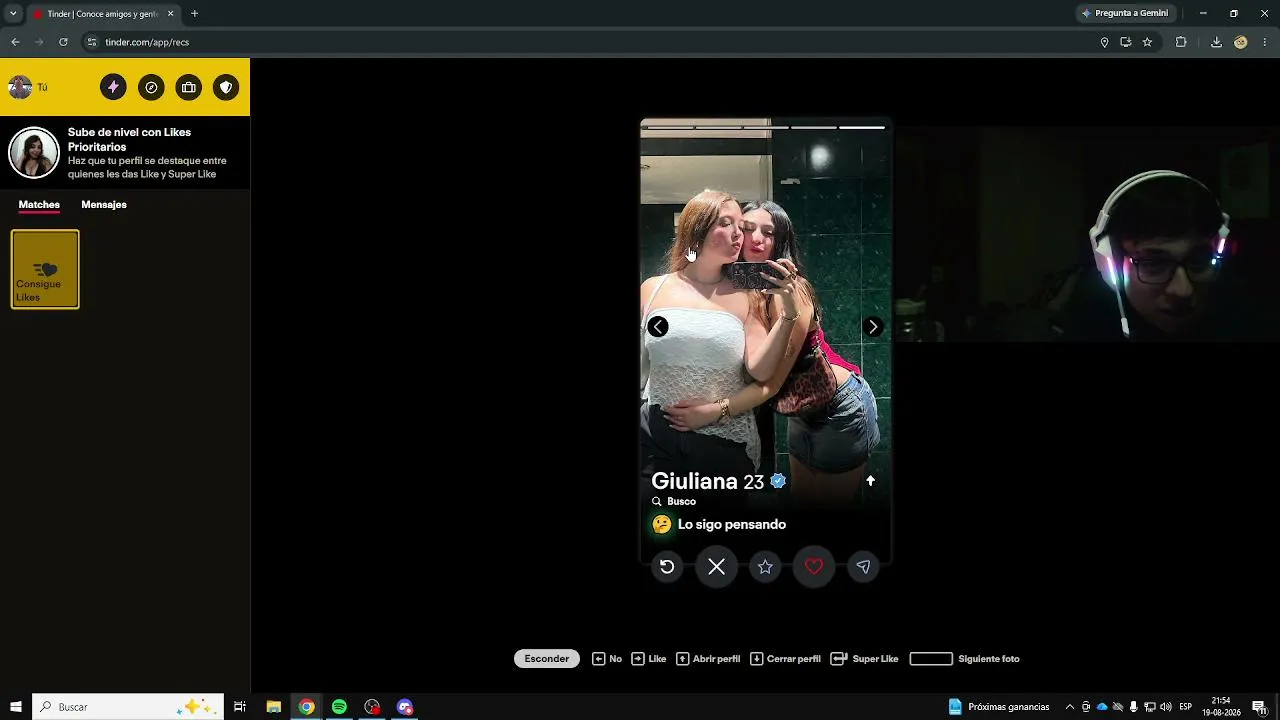The image size is (1280, 720).
Task: Click the 'Abrir perfil' shortcut hint
Action: point(708,659)
